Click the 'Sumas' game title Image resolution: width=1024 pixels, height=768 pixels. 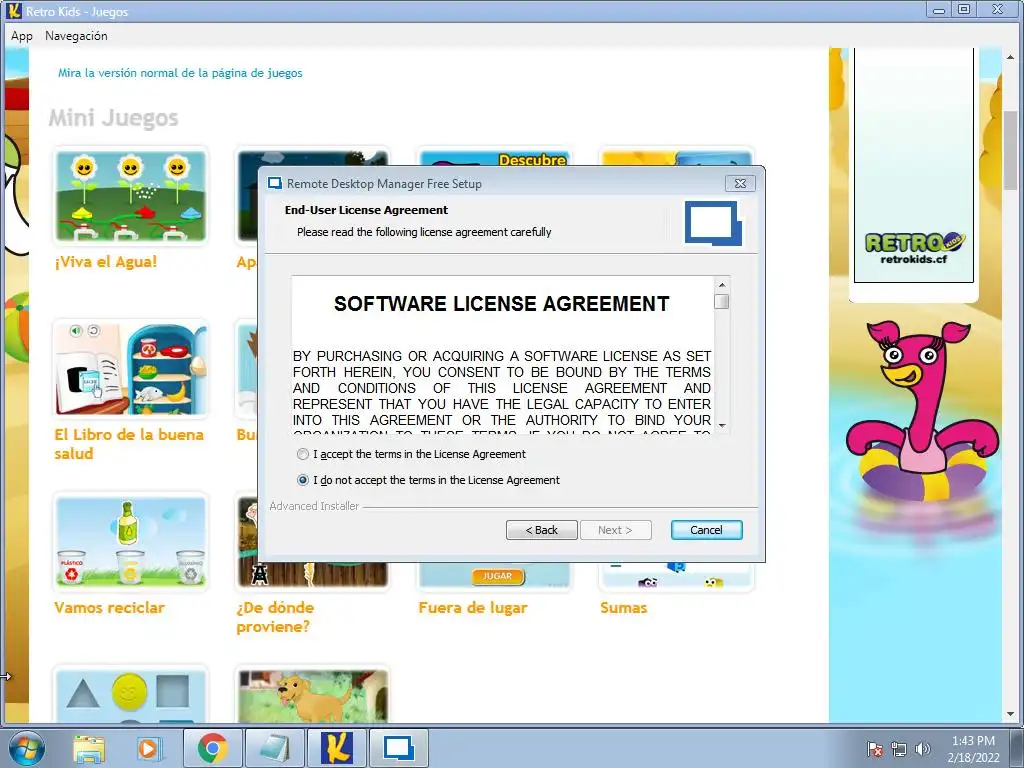coord(624,608)
